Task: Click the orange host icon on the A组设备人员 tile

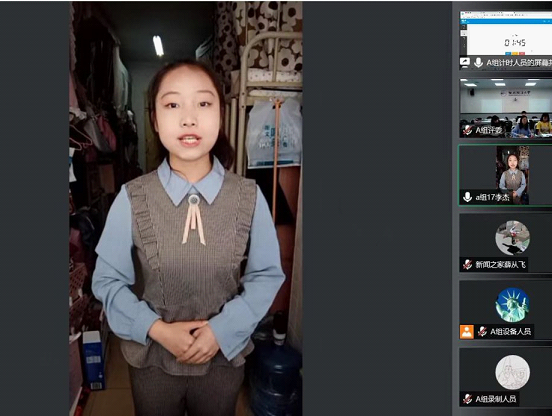Action: (467, 332)
